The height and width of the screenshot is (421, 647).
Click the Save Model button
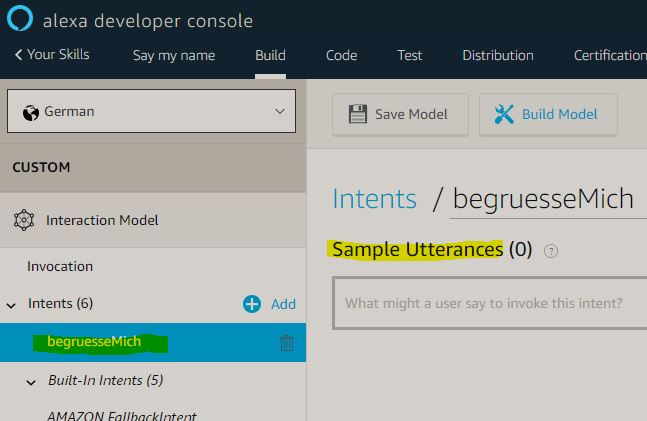pyautogui.click(x=397, y=115)
